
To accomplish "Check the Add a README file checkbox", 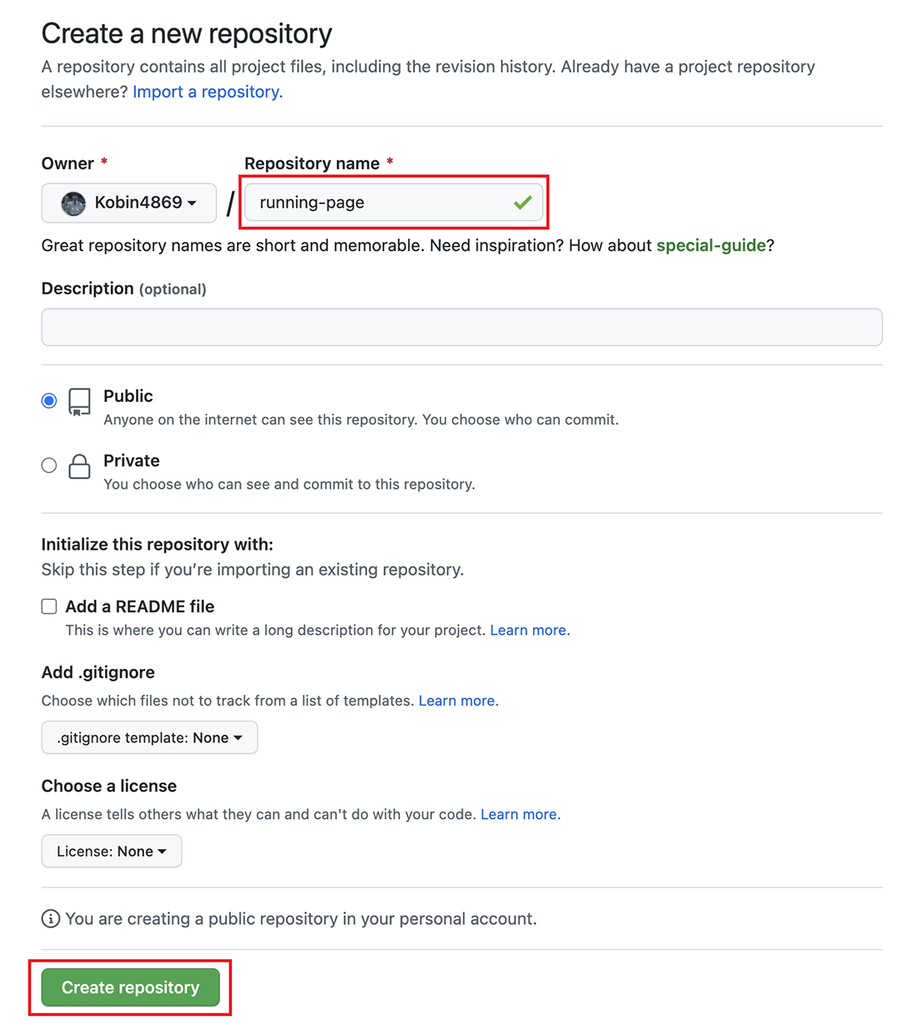I will click(x=49, y=606).
